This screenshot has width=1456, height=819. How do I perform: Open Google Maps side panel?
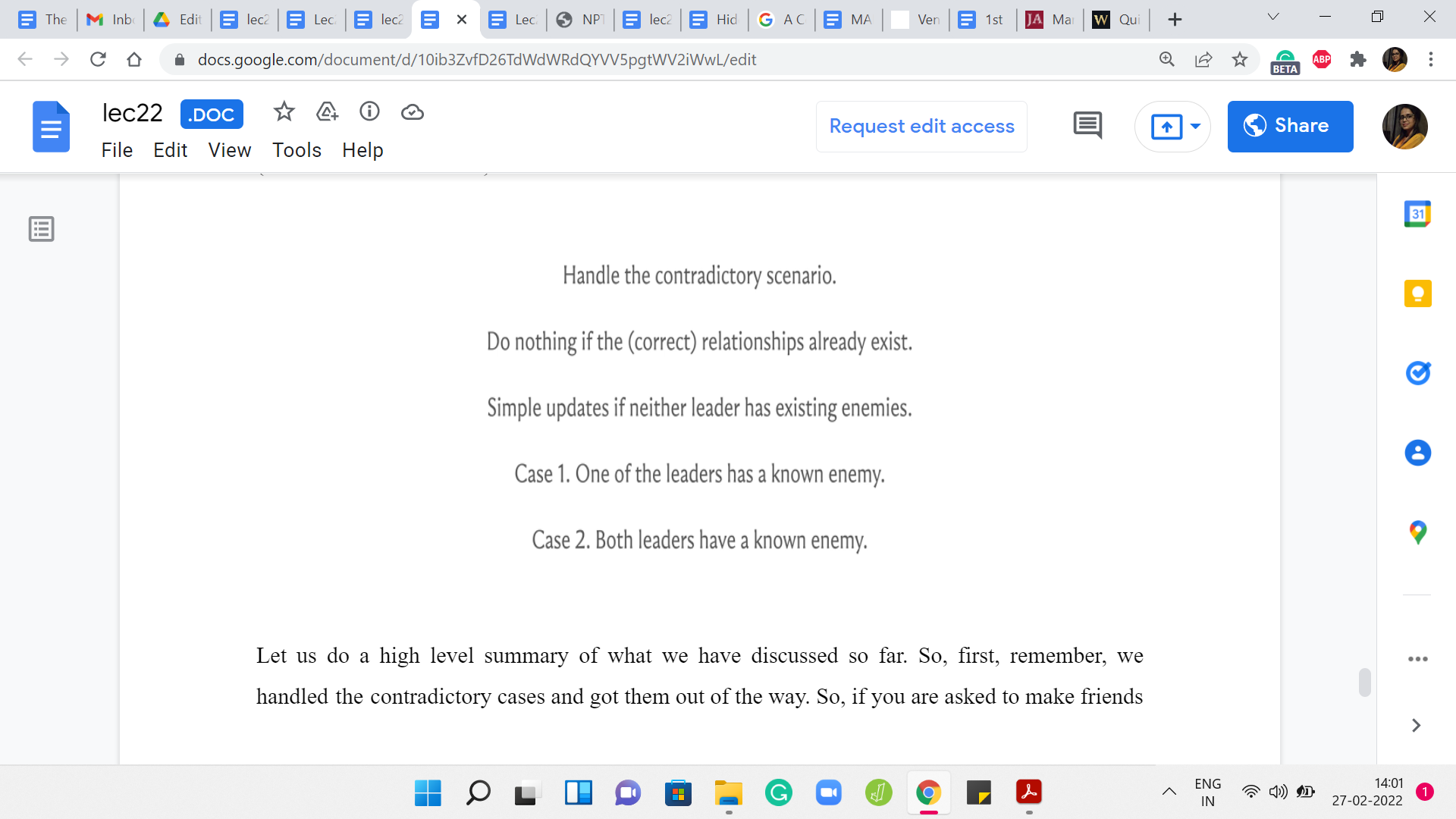coord(1417,532)
